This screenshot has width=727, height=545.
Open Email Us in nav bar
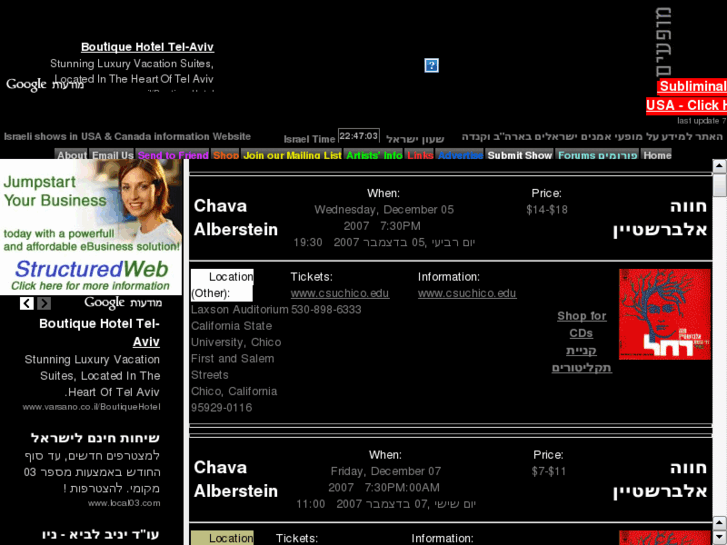coord(112,155)
